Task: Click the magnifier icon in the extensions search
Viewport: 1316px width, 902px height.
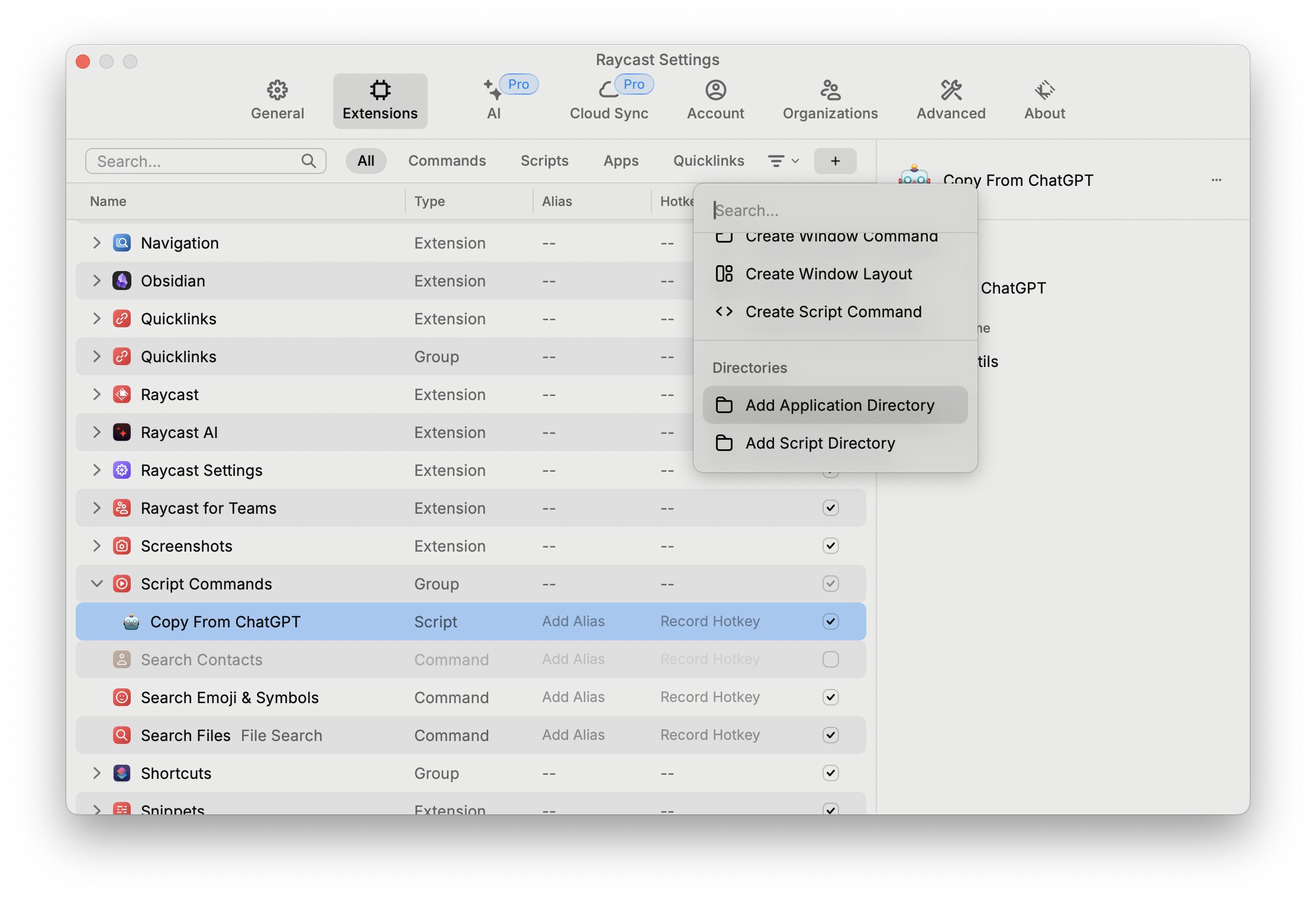Action: [x=308, y=161]
